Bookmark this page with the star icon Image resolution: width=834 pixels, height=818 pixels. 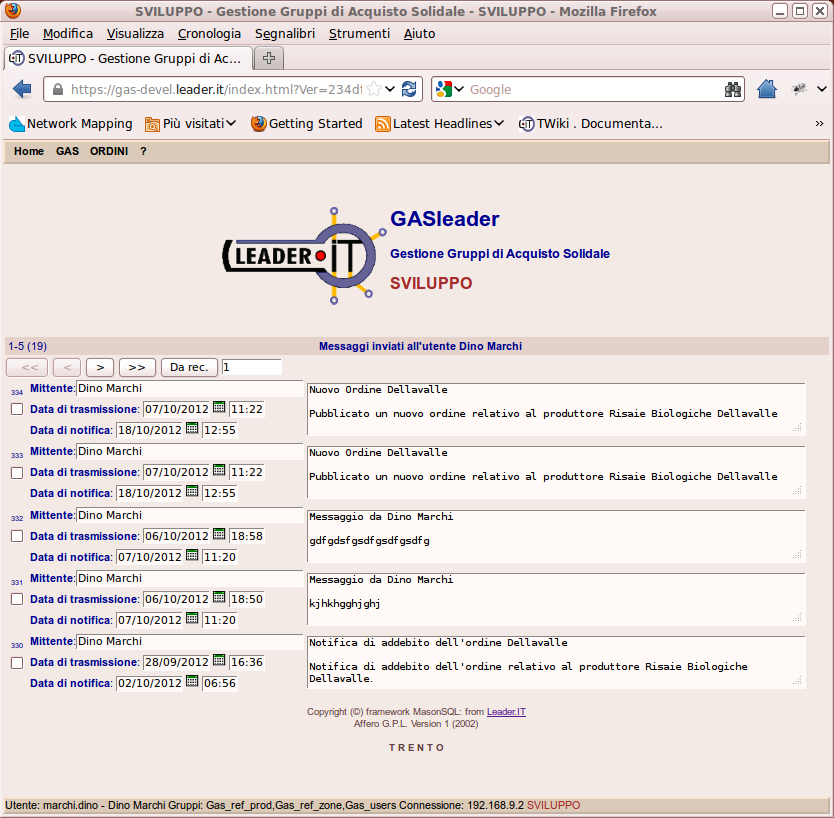pyautogui.click(x=374, y=89)
